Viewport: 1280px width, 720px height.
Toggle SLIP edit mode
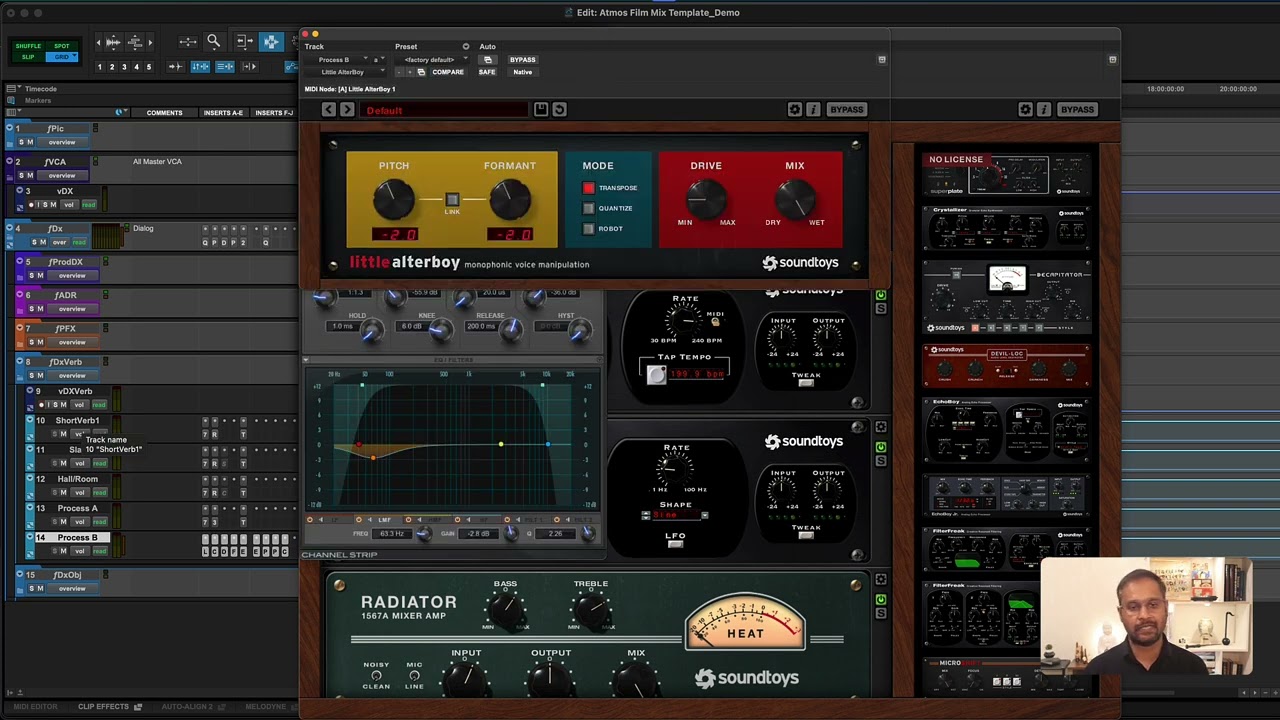tap(28, 57)
